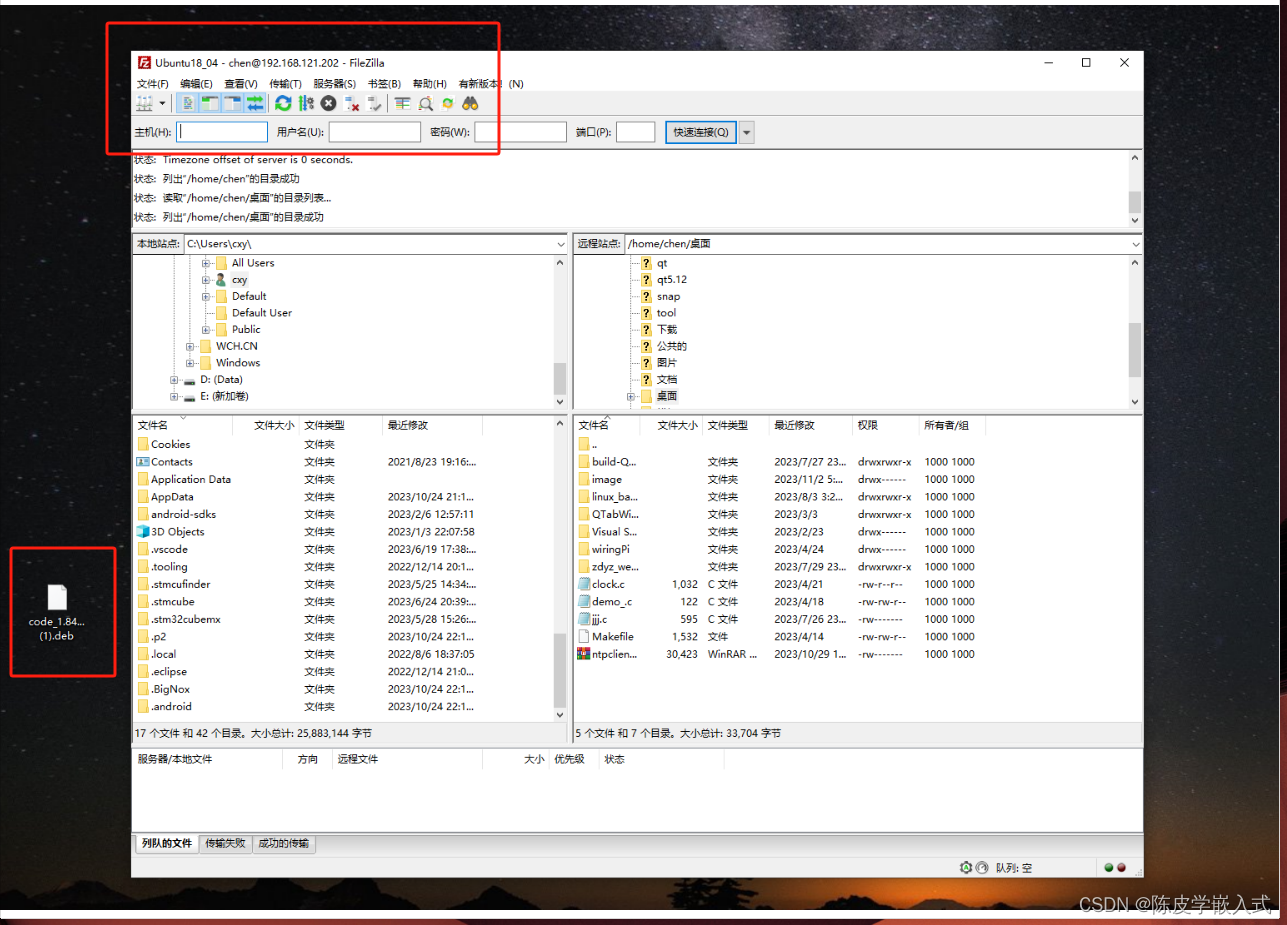Open the 查看(V) menu

[241, 84]
